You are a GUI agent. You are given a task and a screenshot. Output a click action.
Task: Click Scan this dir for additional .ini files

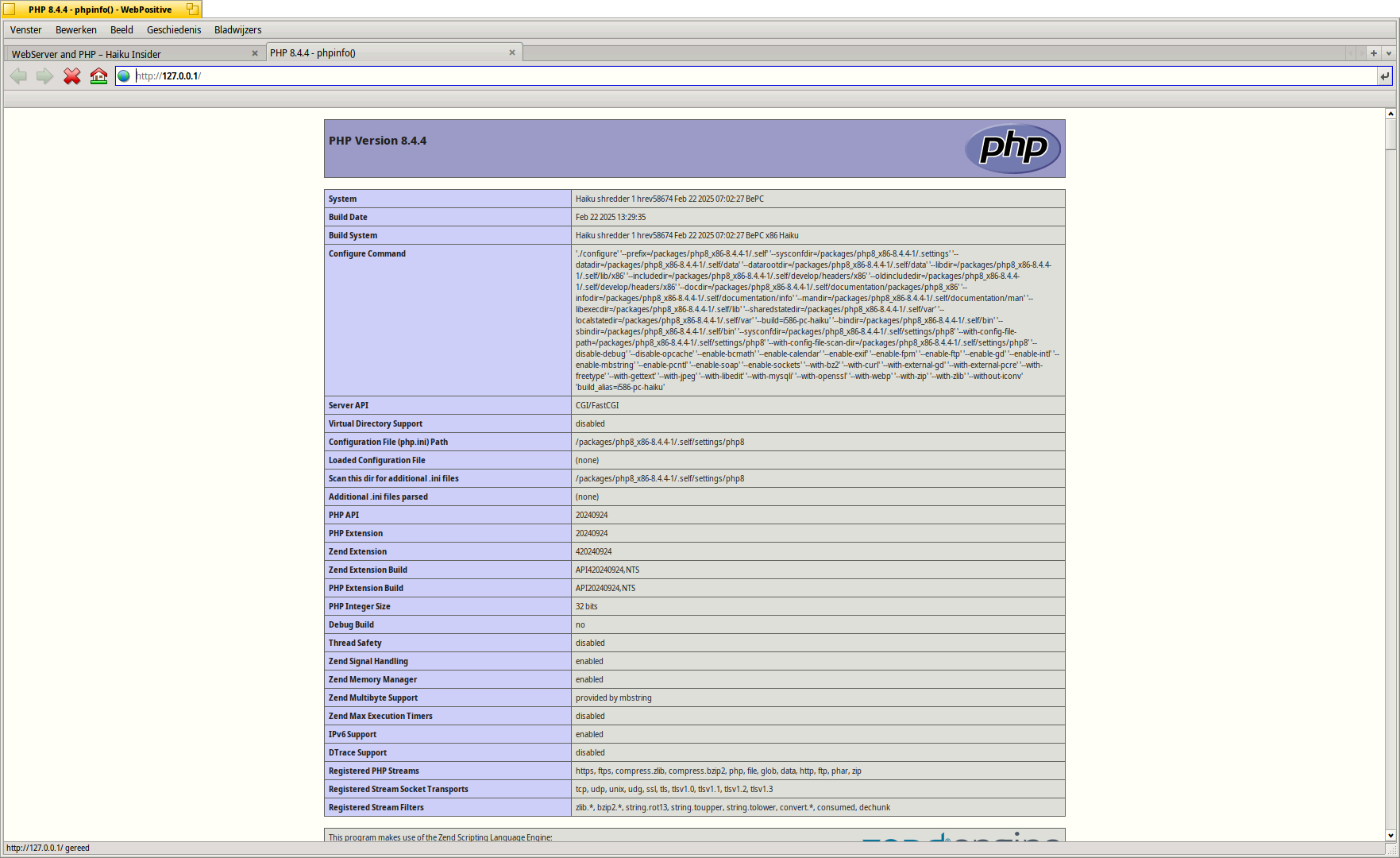coord(394,479)
